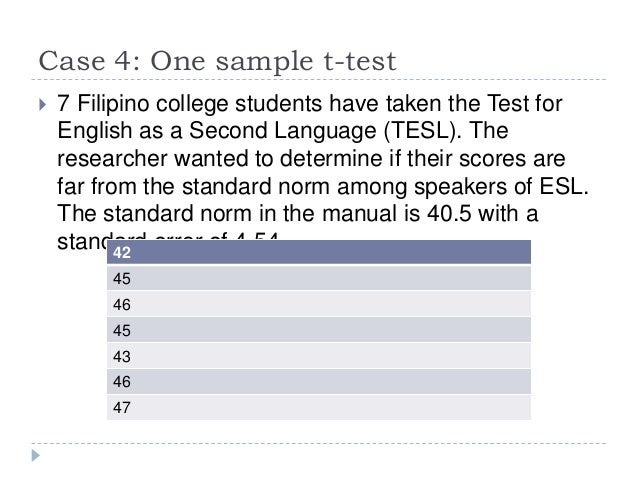The height and width of the screenshot is (479, 638).
Task: Click the '(TESL)' abbreviation in the paragraph
Action: point(422,131)
